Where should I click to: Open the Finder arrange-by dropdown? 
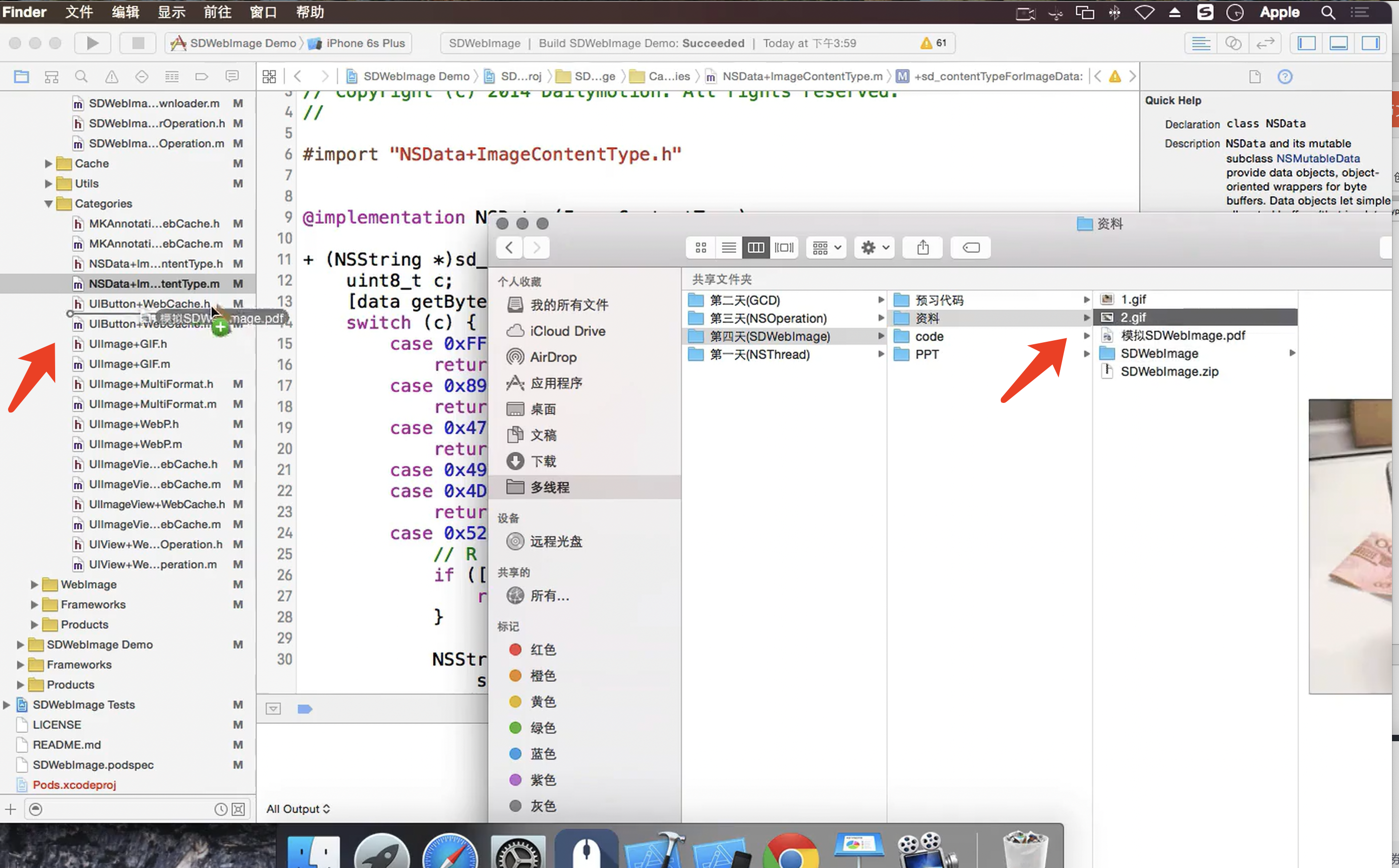coord(826,248)
